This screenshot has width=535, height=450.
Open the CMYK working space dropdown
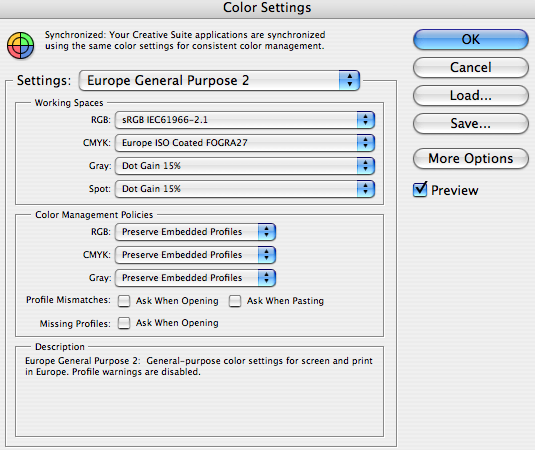click(x=245, y=143)
